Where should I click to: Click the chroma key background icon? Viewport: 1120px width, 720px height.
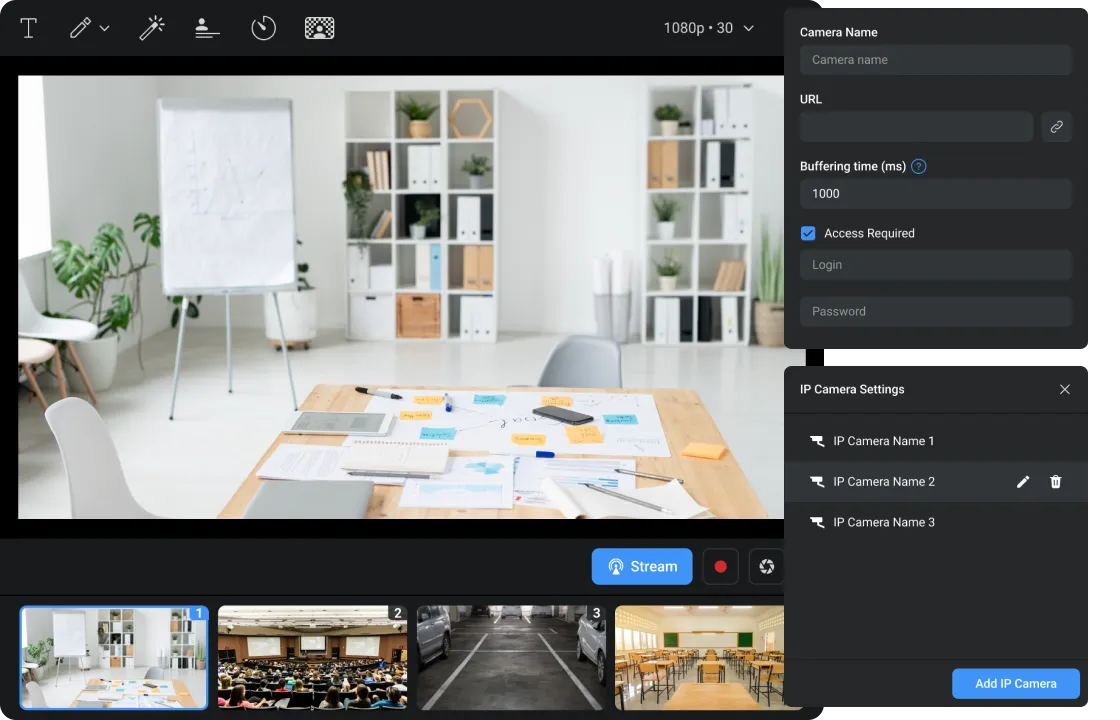click(x=319, y=28)
